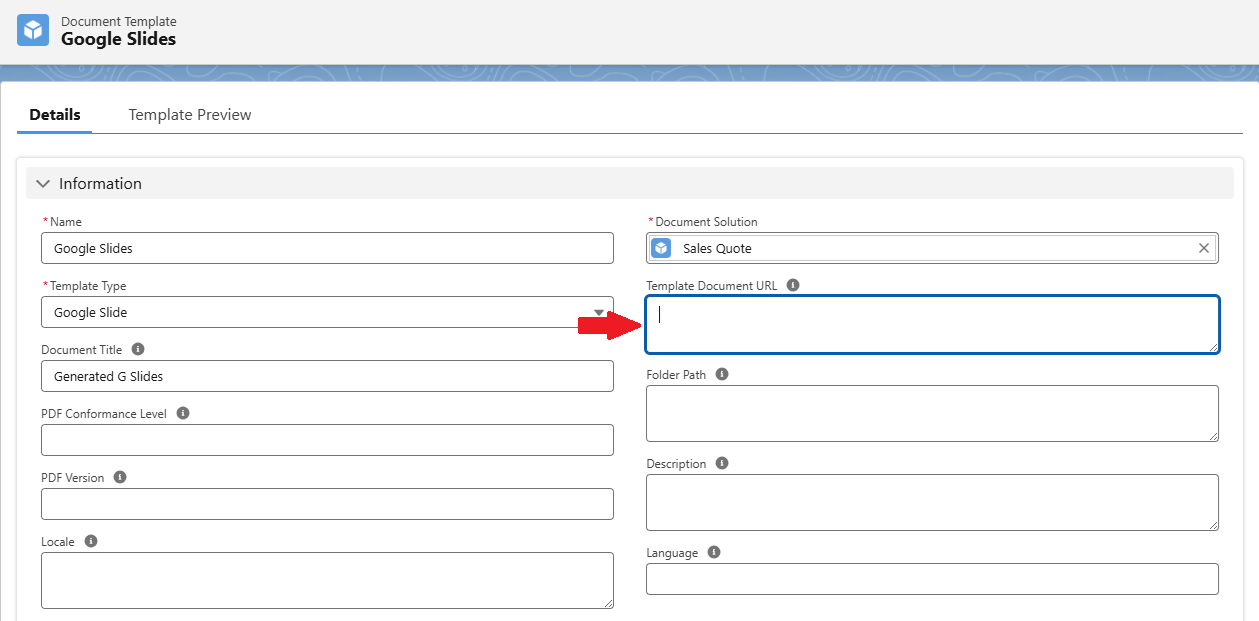
Task: Click info icon beside PDF Conformance Level
Action: (x=183, y=413)
